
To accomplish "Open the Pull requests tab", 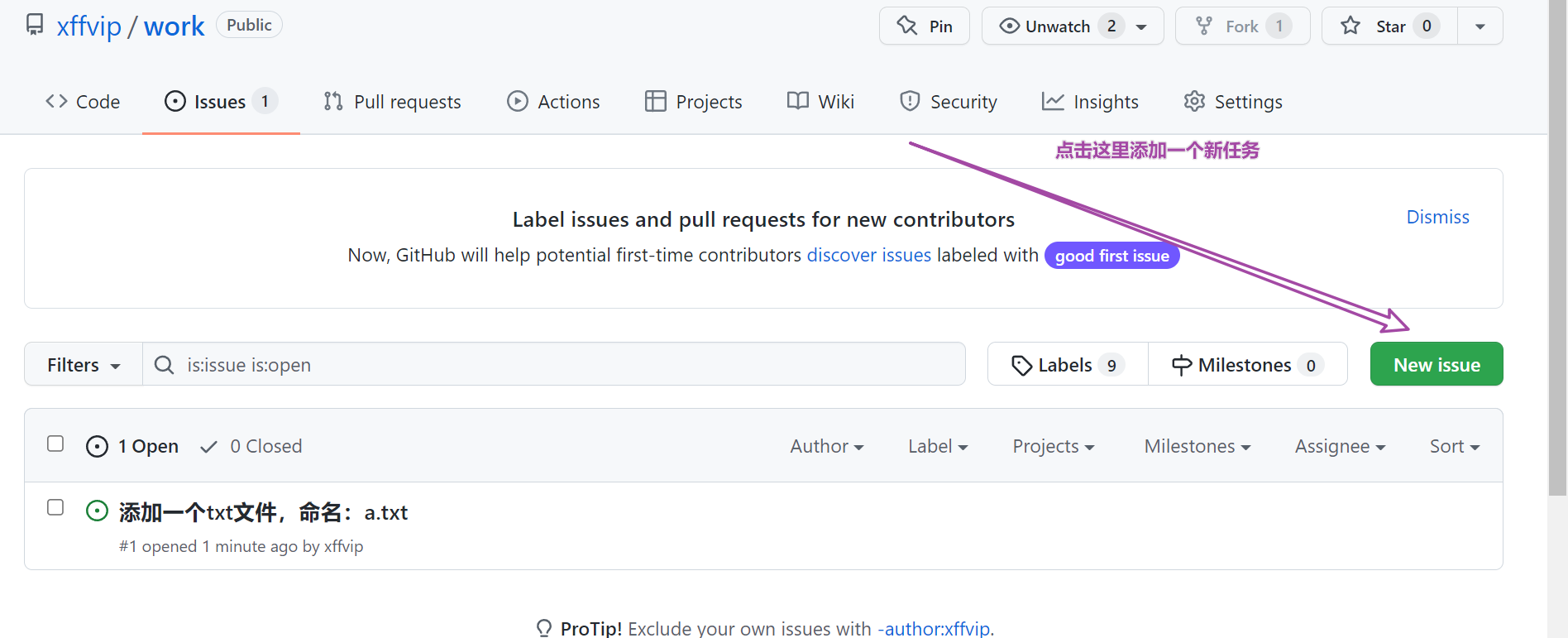I will coord(392,102).
